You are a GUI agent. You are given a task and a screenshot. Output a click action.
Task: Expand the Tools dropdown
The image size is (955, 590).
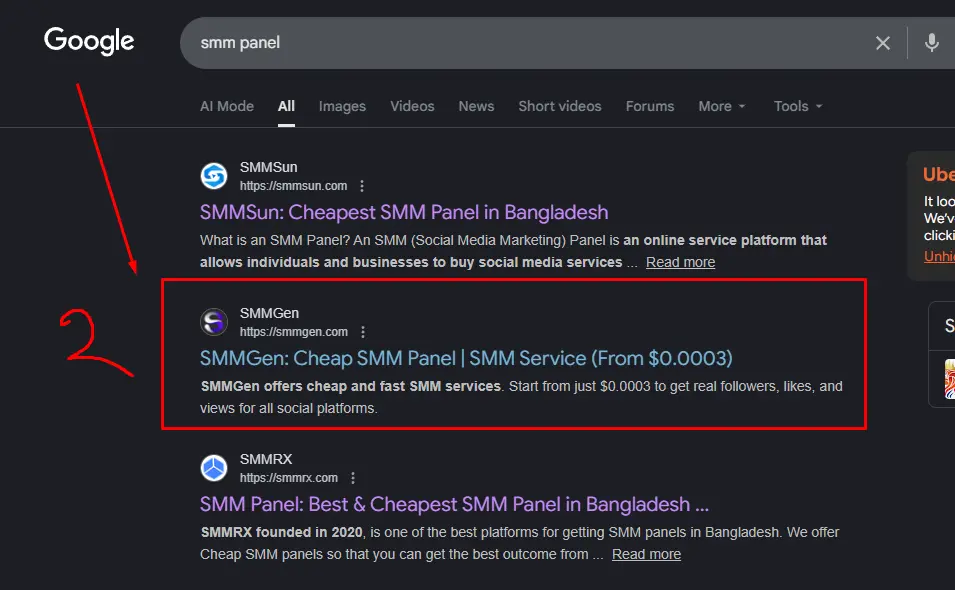798,106
